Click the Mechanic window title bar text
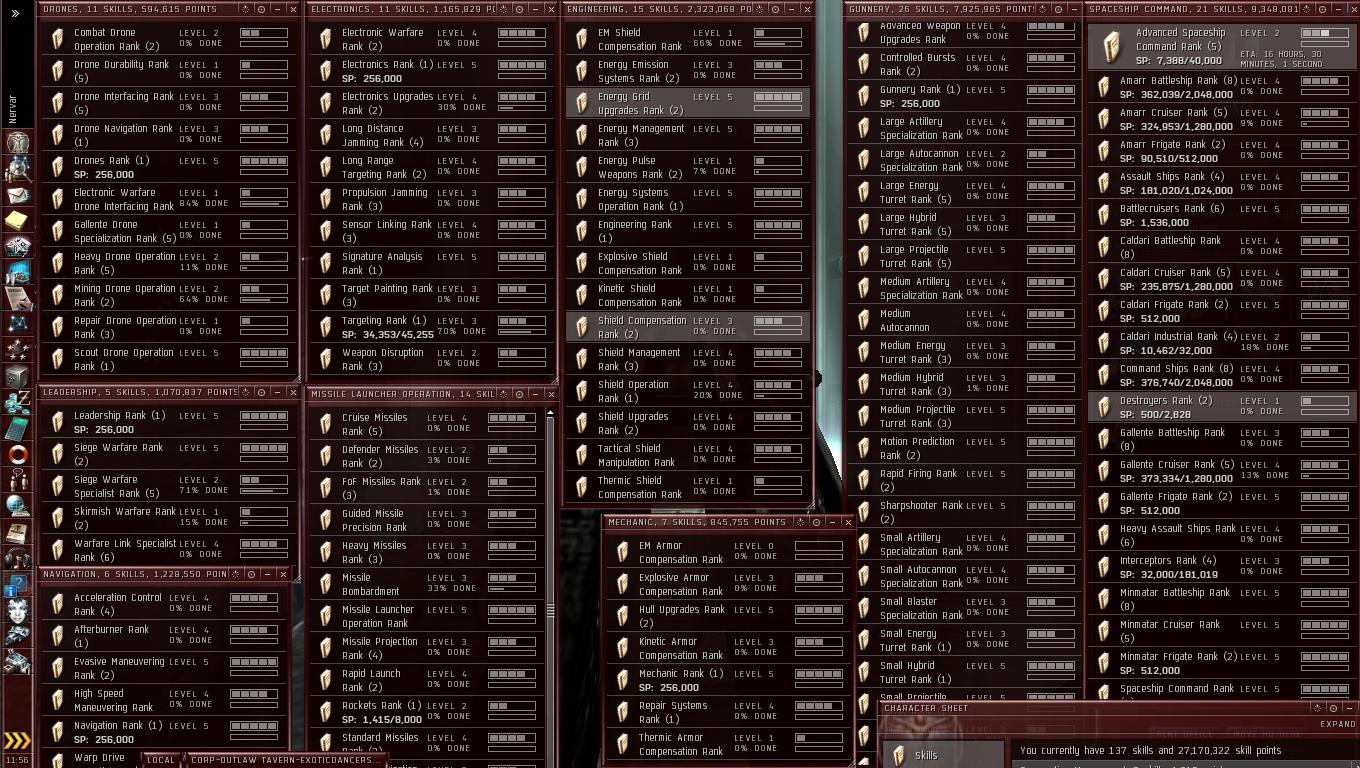The height and width of the screenshot is (768, 1360). pyautogui.click(x=697, y=522)
